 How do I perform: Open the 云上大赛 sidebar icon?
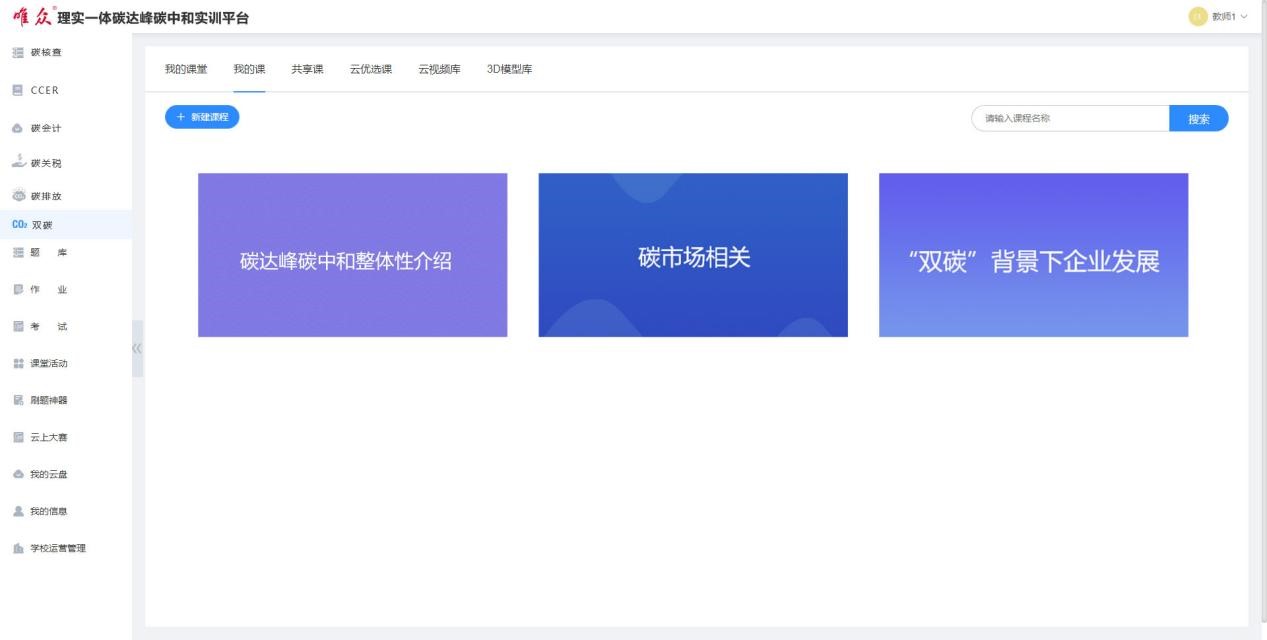pyautogui.click(x=18, y=437)
